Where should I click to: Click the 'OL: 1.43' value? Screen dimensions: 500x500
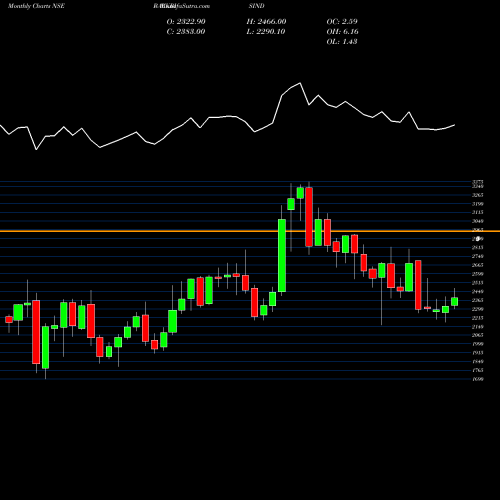342,42
